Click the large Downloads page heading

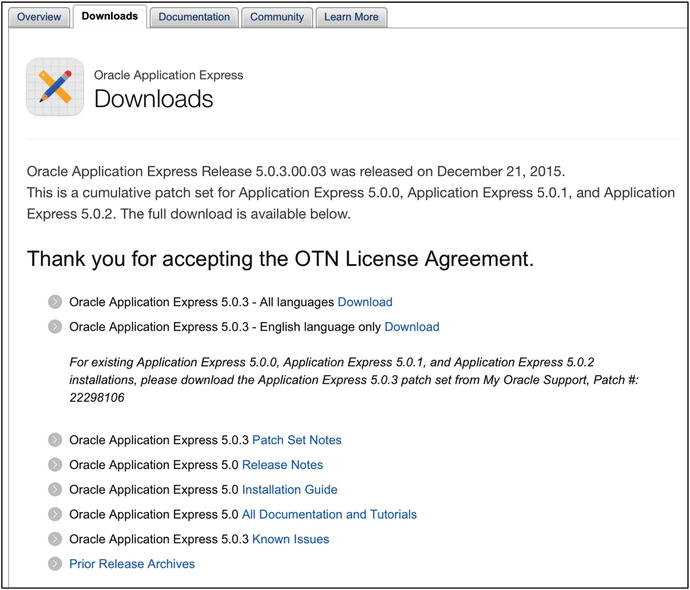[x=154, y=99]
